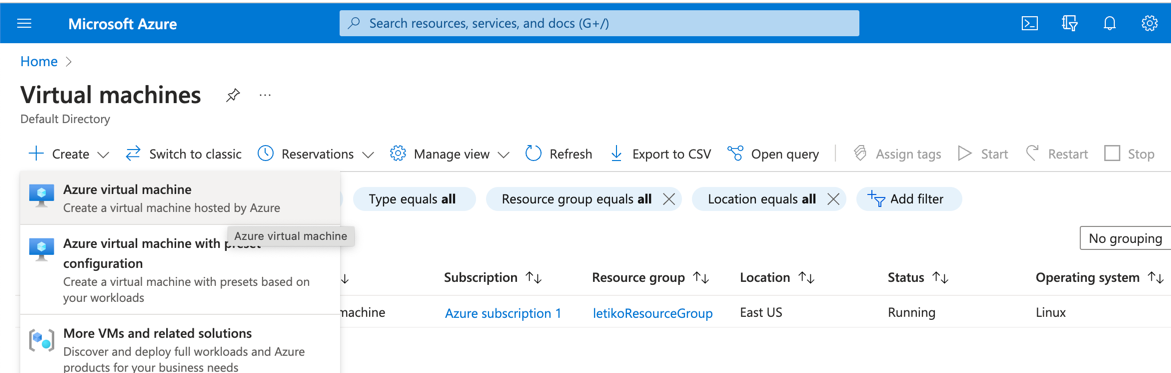This screenshot has height=373, width=1171.
Task: Expand the Reservations dropdown
Action: (x=315, y=154)
